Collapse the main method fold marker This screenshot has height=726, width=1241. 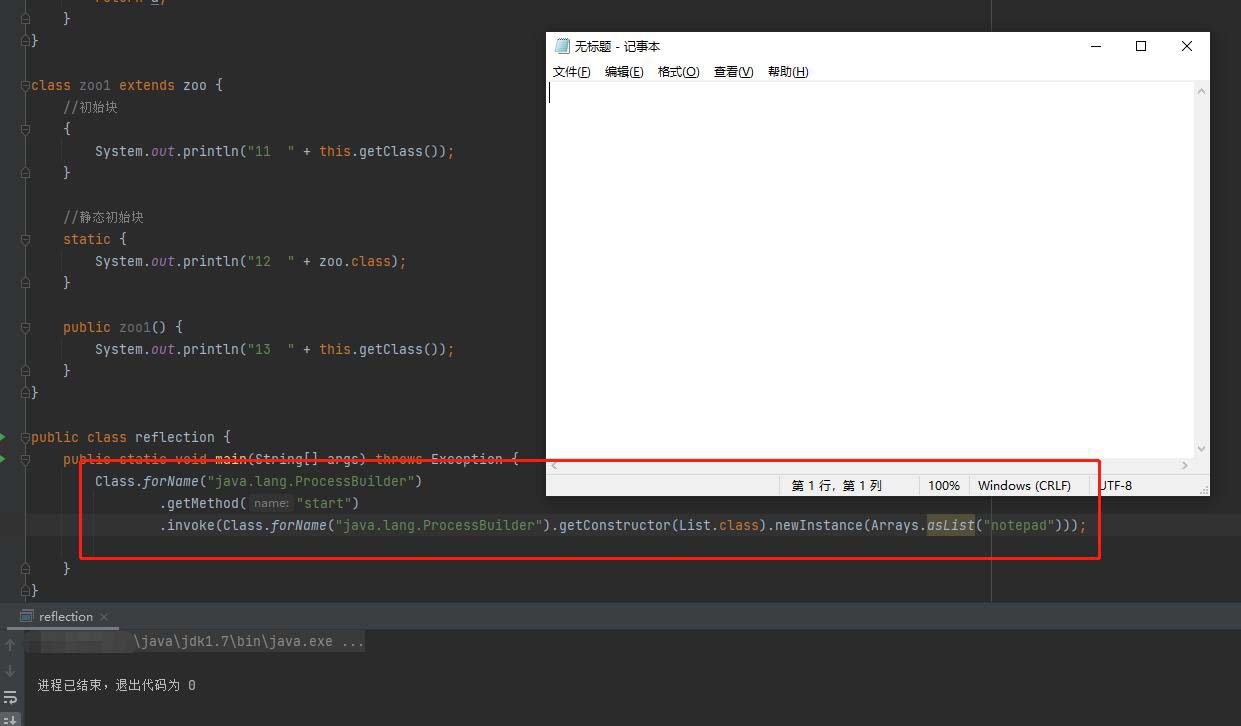point(25,459)
